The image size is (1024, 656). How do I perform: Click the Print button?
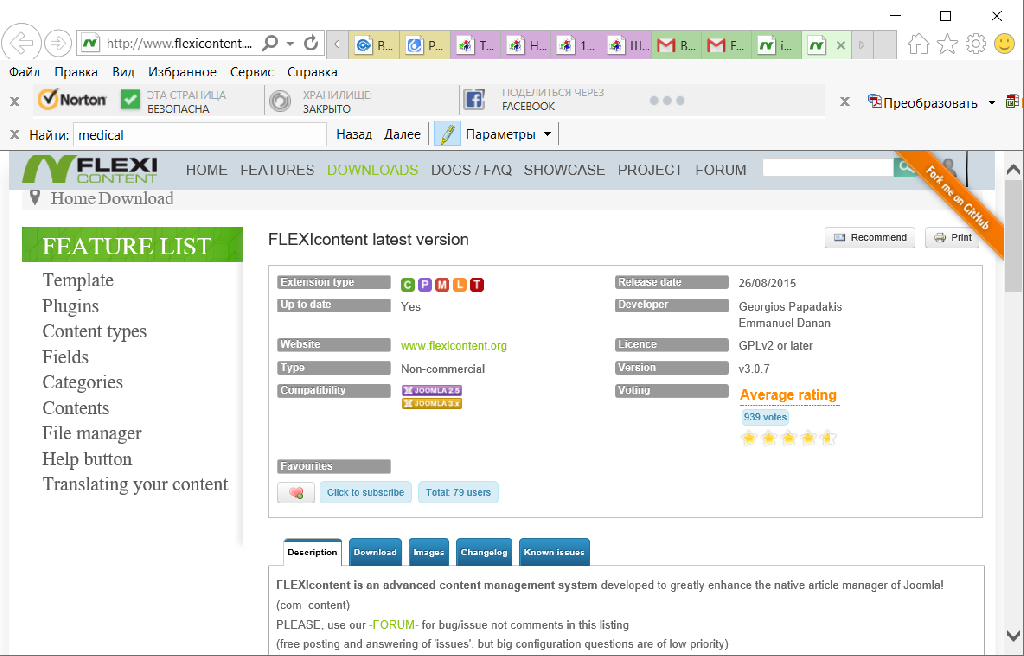(x=953, y=238)
